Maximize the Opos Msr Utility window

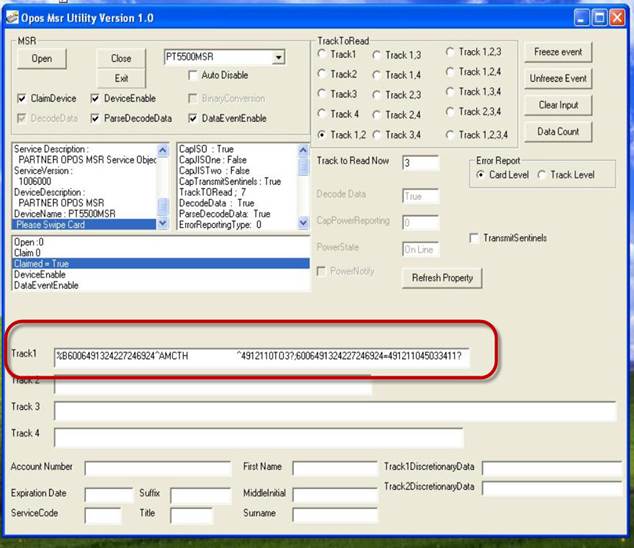point(599,18)
